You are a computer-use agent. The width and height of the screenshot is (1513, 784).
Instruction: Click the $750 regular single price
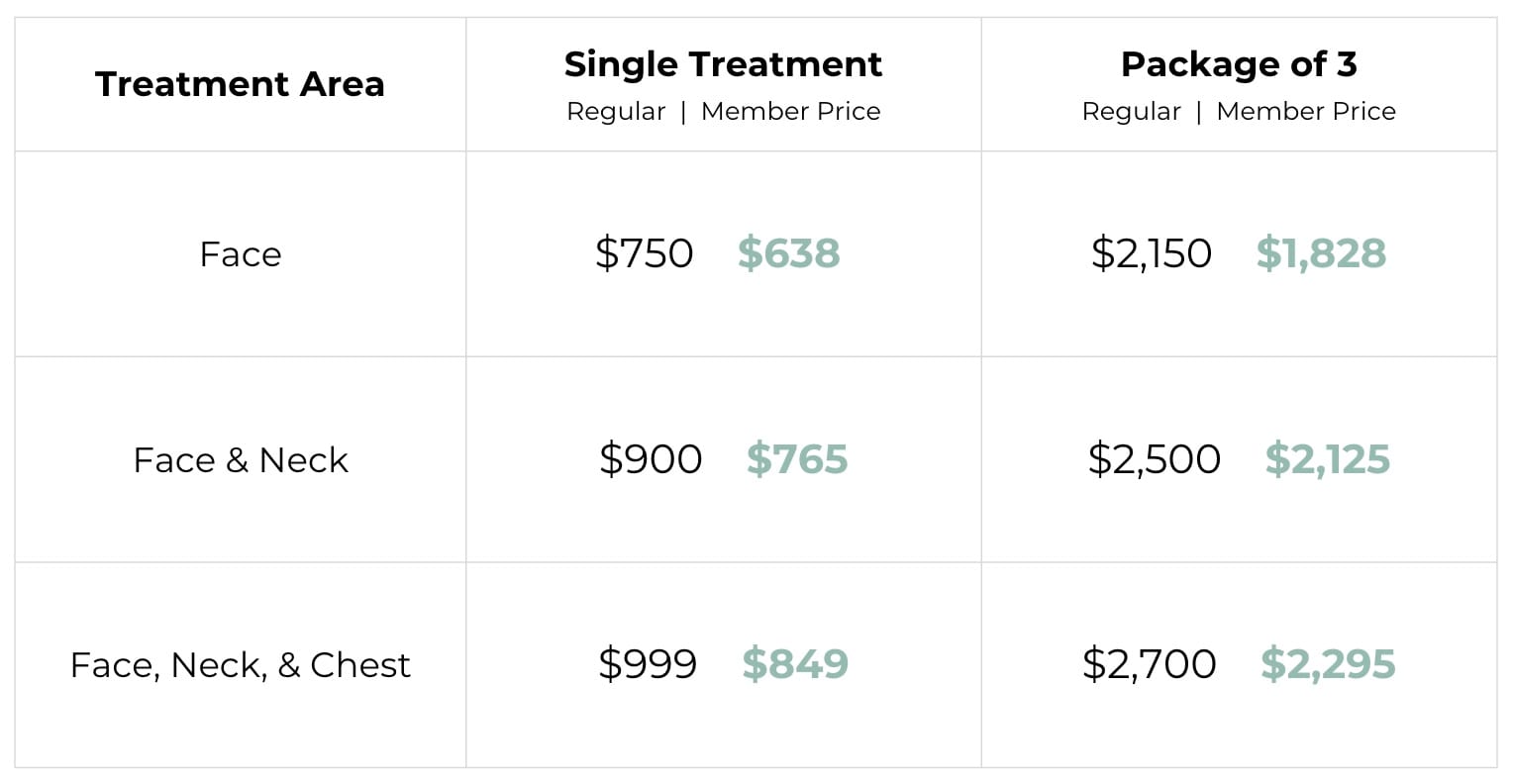(x=644, y=253)
